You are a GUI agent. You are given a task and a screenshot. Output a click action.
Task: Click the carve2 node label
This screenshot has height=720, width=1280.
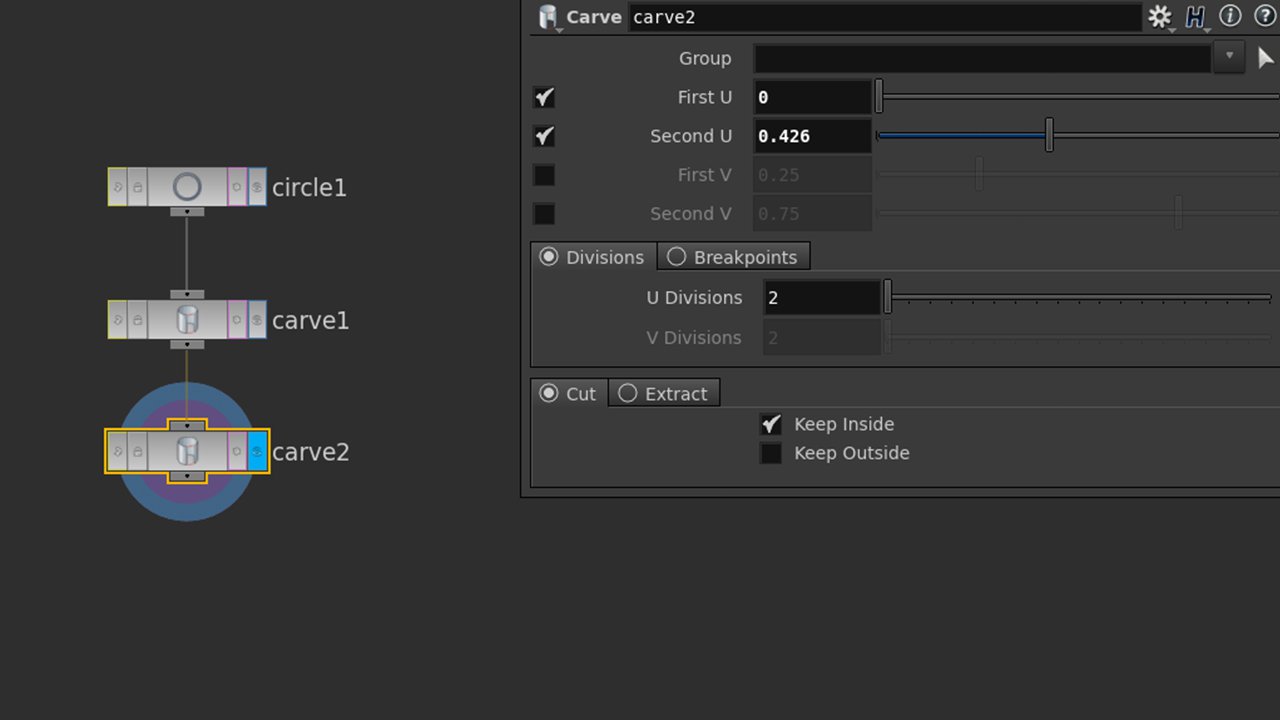tap(311, 452)
